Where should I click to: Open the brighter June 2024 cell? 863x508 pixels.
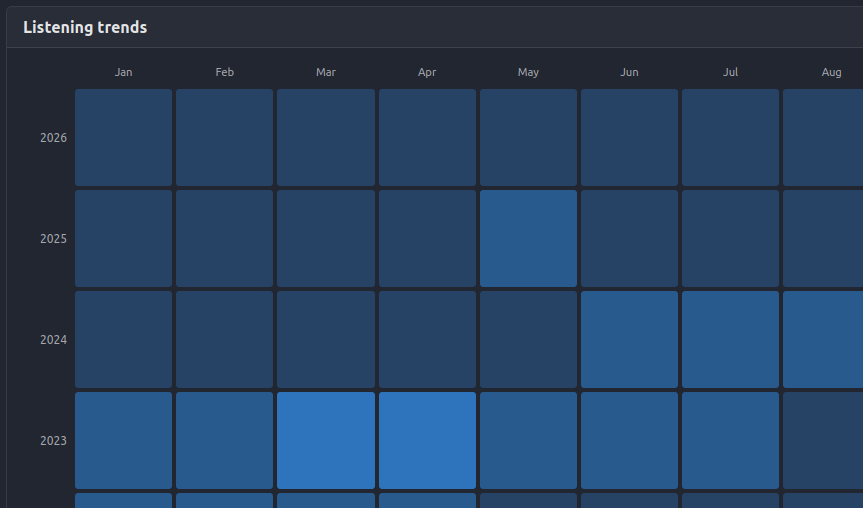(x=629, y=340)
